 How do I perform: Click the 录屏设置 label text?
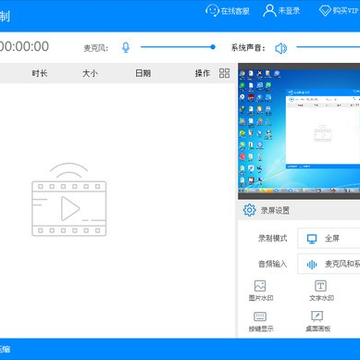click(x=275, y=211)
